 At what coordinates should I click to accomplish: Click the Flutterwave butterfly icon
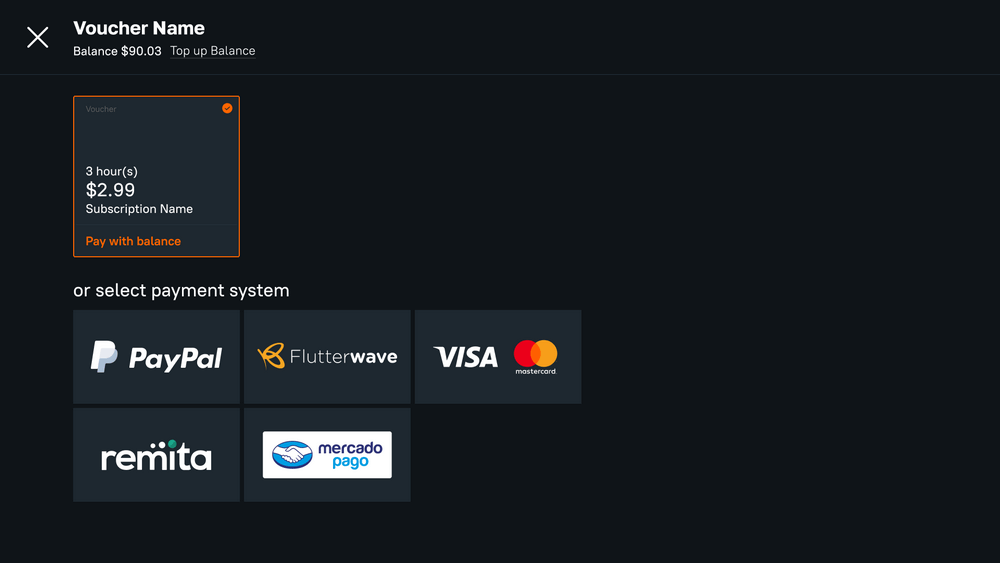(x=271, y=357)
